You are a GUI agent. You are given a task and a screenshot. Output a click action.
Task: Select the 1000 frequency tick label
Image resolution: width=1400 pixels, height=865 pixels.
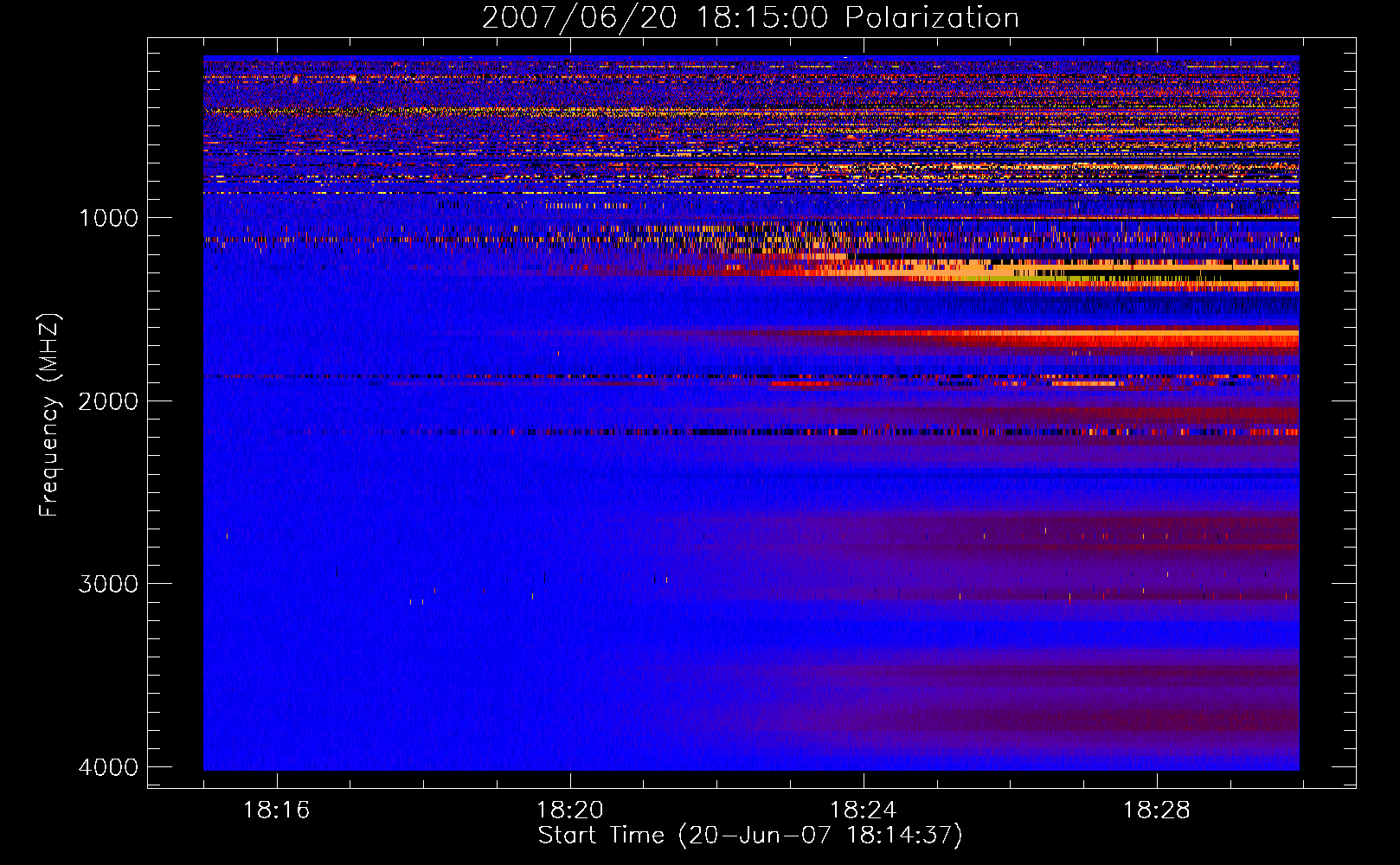click(x=108, y=217)
